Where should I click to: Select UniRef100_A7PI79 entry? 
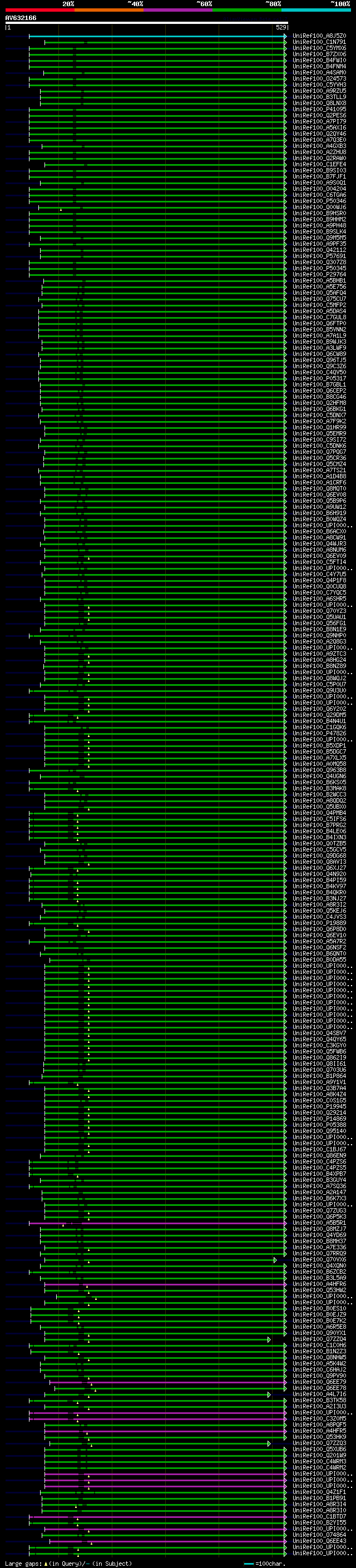point(319,122)
